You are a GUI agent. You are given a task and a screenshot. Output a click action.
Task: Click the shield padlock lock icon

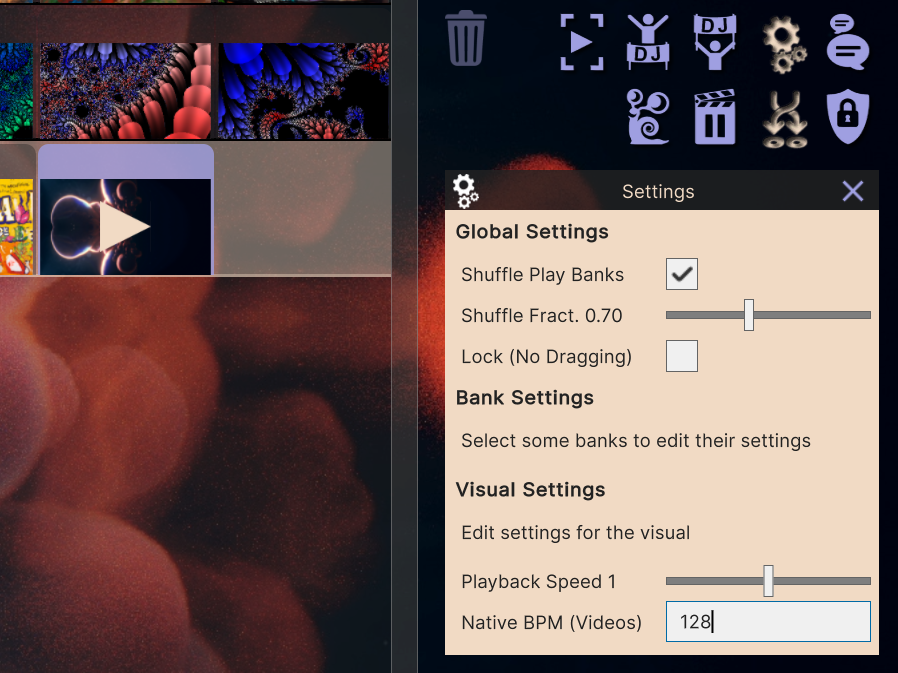[848, 116]
